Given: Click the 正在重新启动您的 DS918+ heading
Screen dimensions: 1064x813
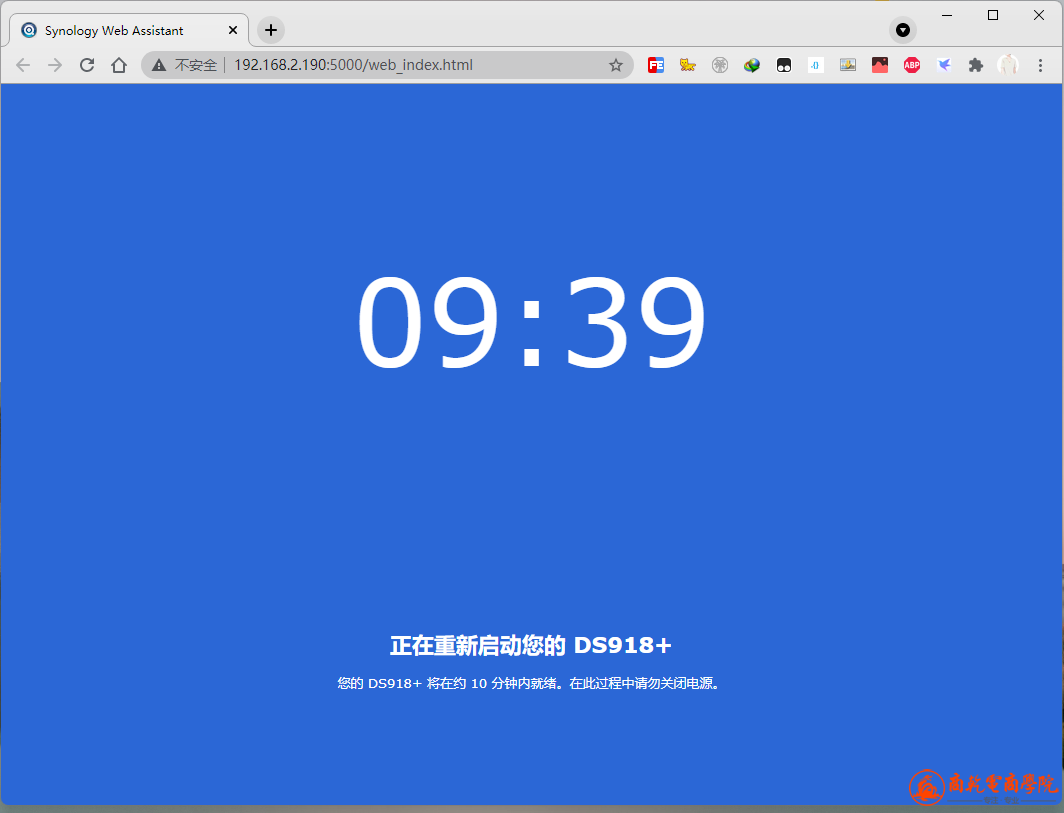Looking at the screenshot, I should coord(531,645).
